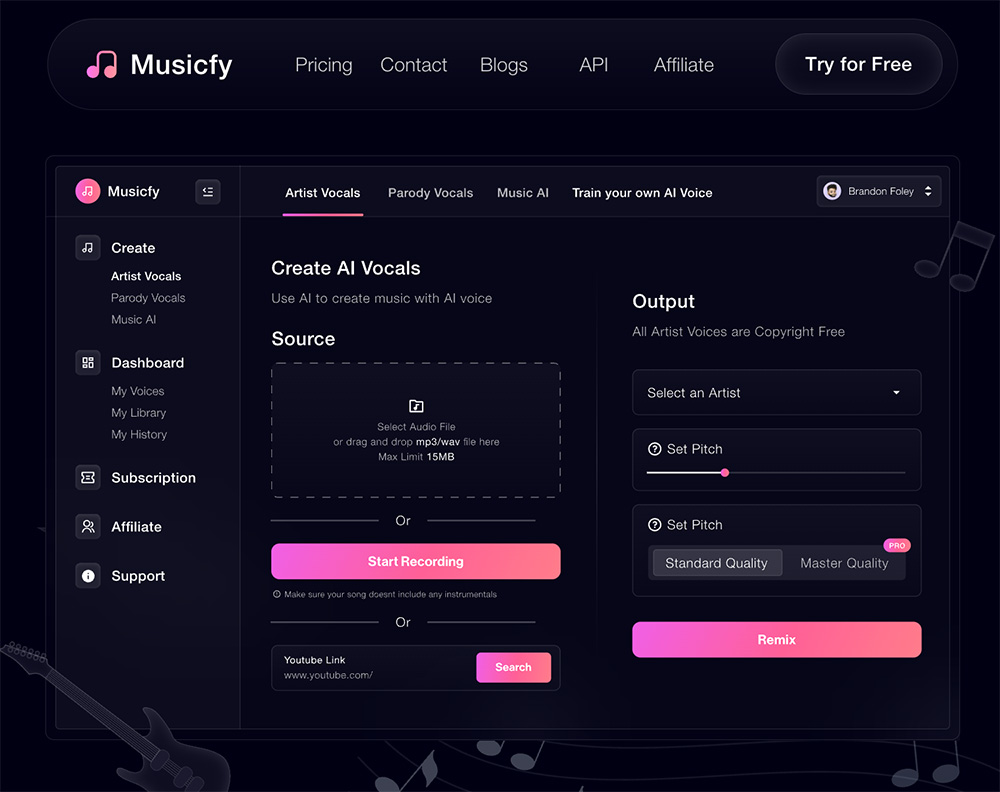Viewport: 1000px width, 792px height.
Task: Click the round Musicfy sidebar logo icon
Action: tap(88, 191)
